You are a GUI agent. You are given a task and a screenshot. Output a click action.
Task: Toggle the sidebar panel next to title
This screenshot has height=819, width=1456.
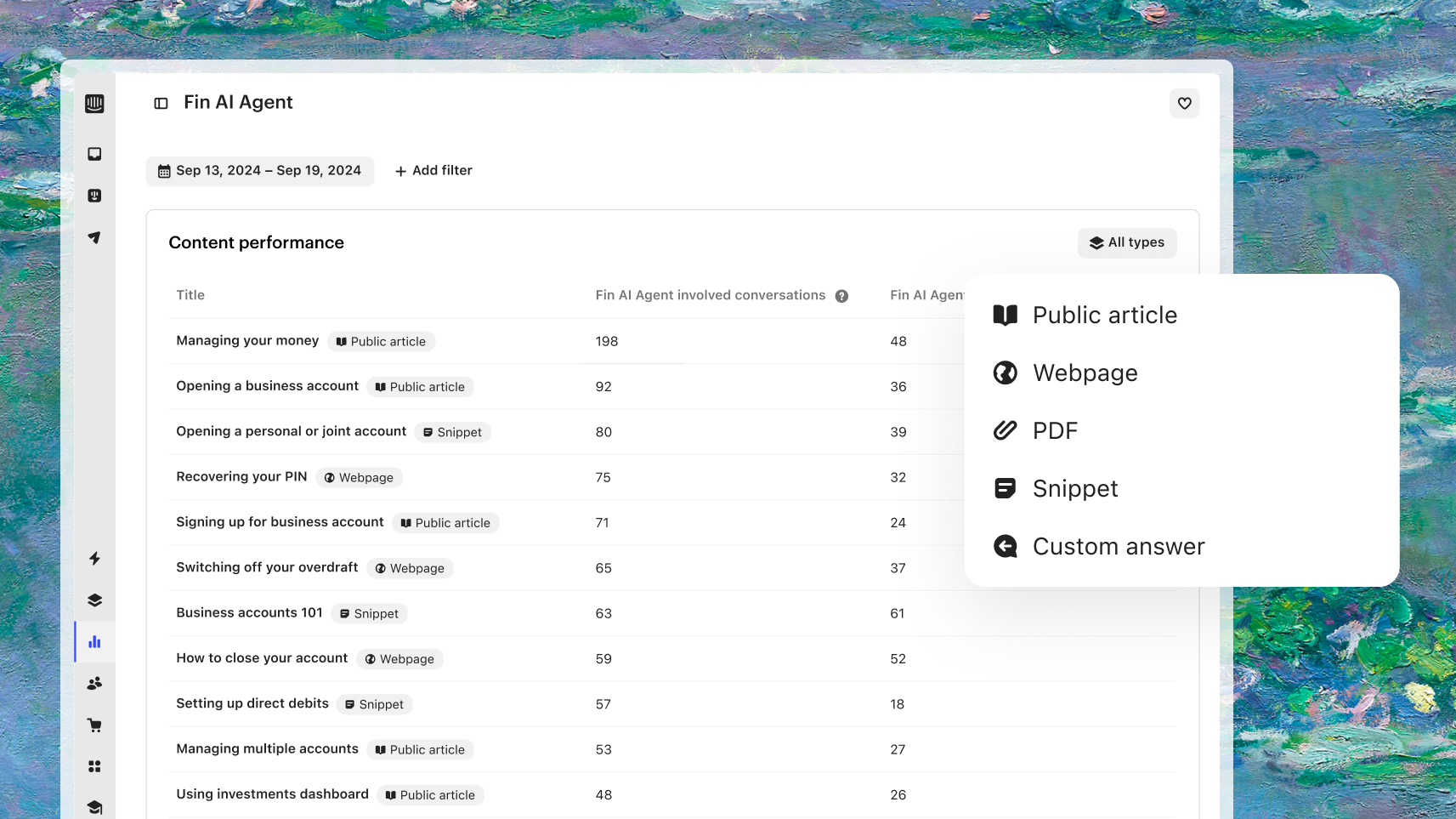161,103
